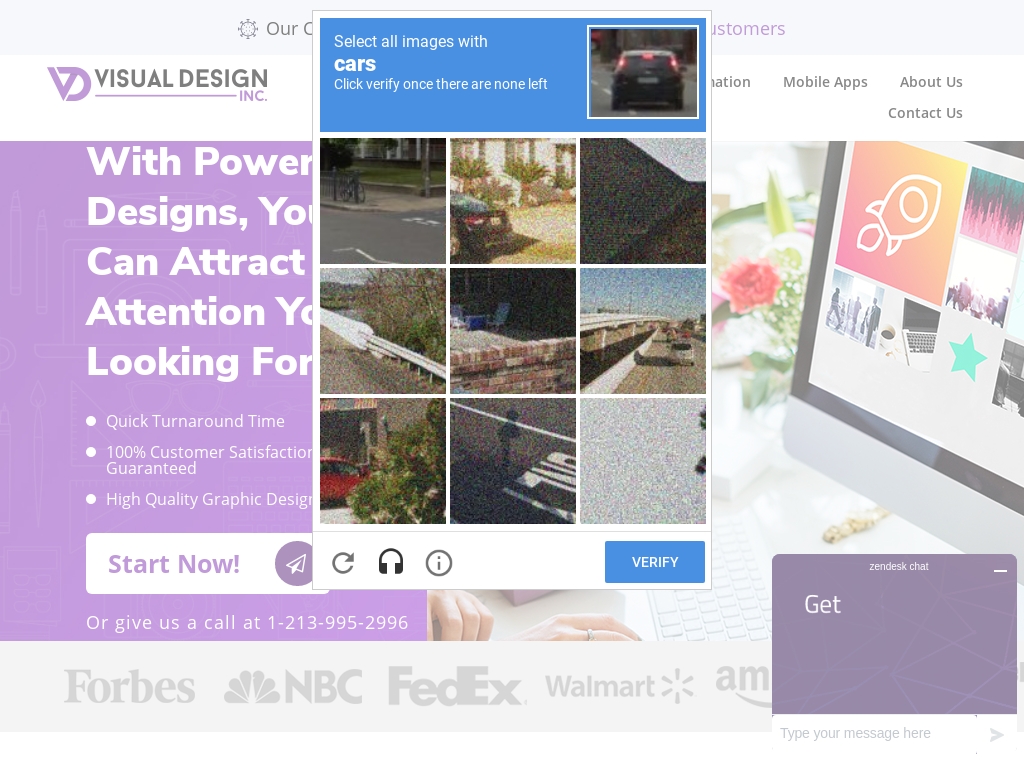1024x768 pixels.
Task: Click the paper plane icon on Start Now
Action: [x=296, y=564]
